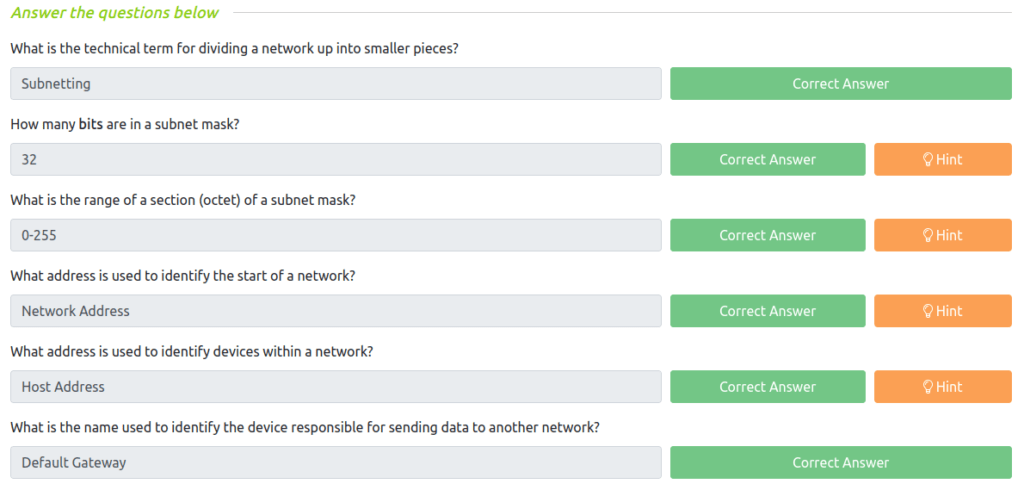Reveal the Hint for the network start address question
The height and width of the screenshot is (490, 1024).
(x=942, y=311)
